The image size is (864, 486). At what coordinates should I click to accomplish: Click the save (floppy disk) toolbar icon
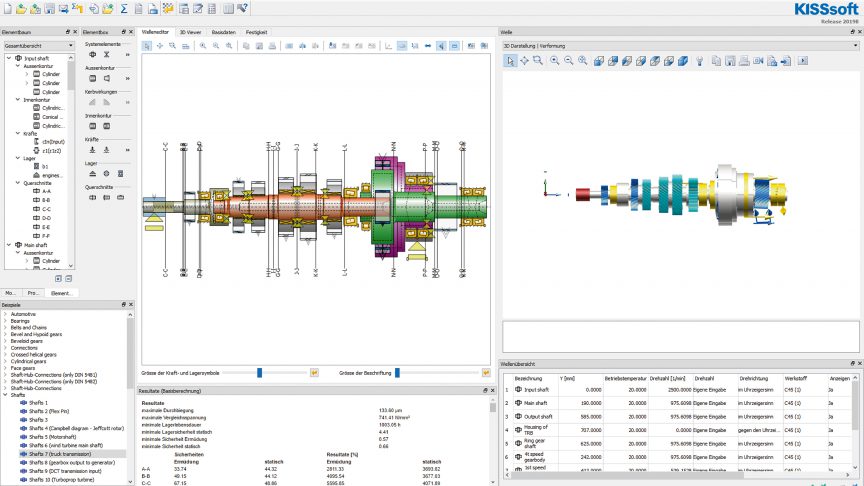(50, 8)
